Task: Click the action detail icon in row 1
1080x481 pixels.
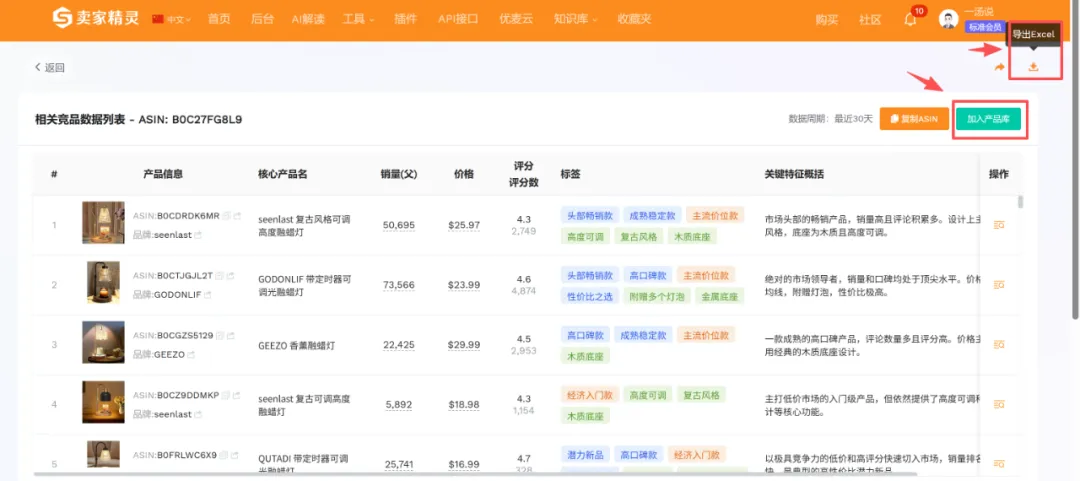Action: (998, 225)
